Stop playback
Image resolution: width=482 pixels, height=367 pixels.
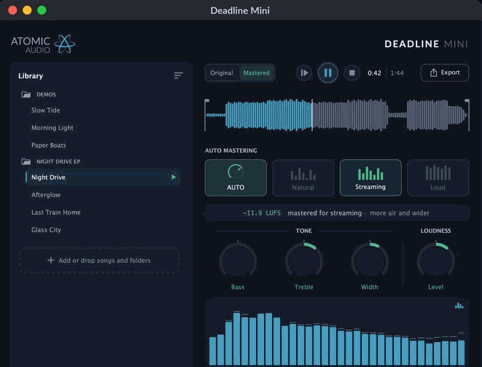(352, 73)
